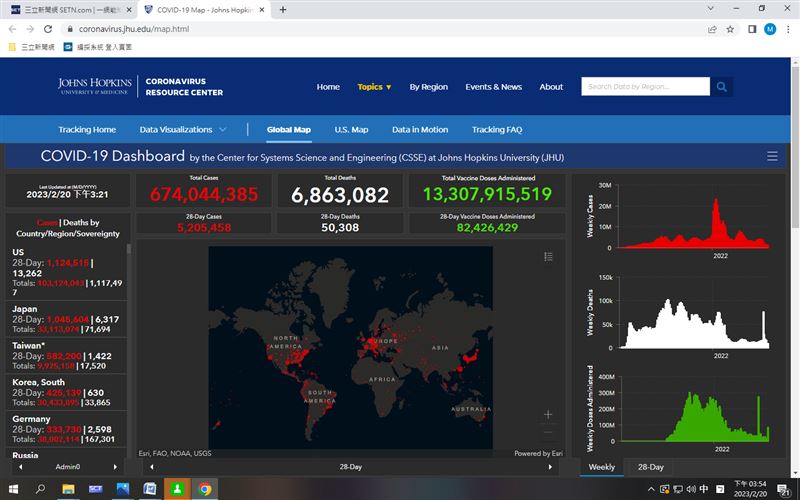Open the share page icon
This screenshot has height=500, width=800.
(x=712, y=29)
